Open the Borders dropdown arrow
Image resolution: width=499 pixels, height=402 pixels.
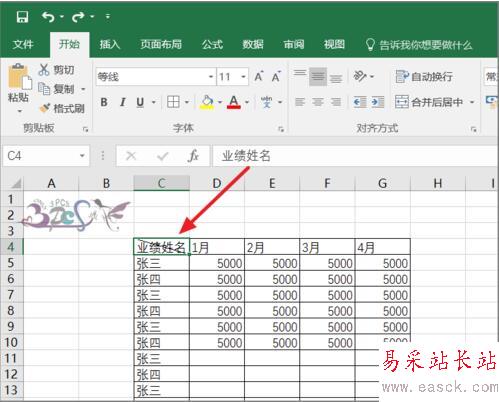pyautogui.click(x=187, y=102)
